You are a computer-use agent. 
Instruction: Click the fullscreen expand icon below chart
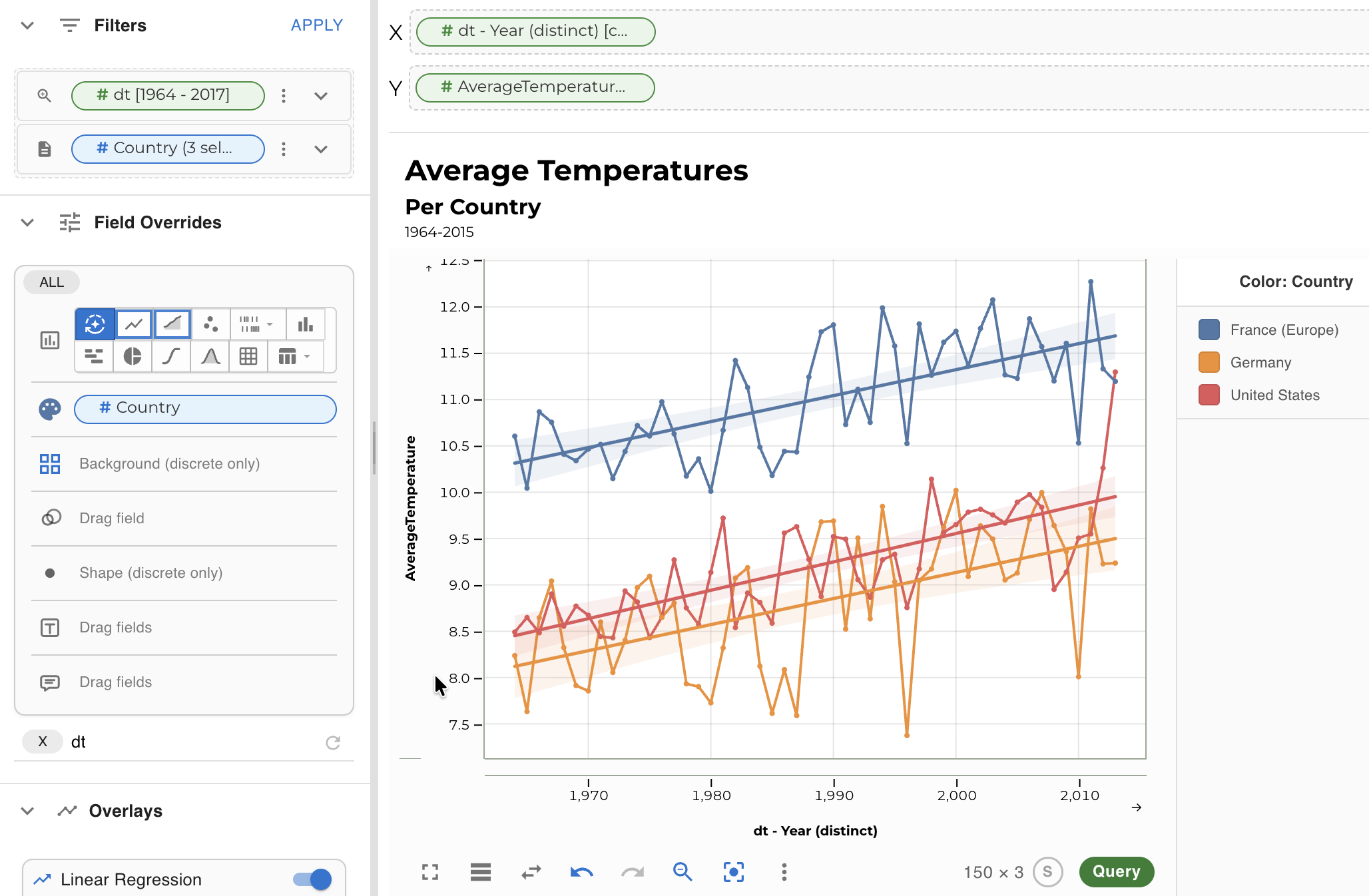coord(430,872)
